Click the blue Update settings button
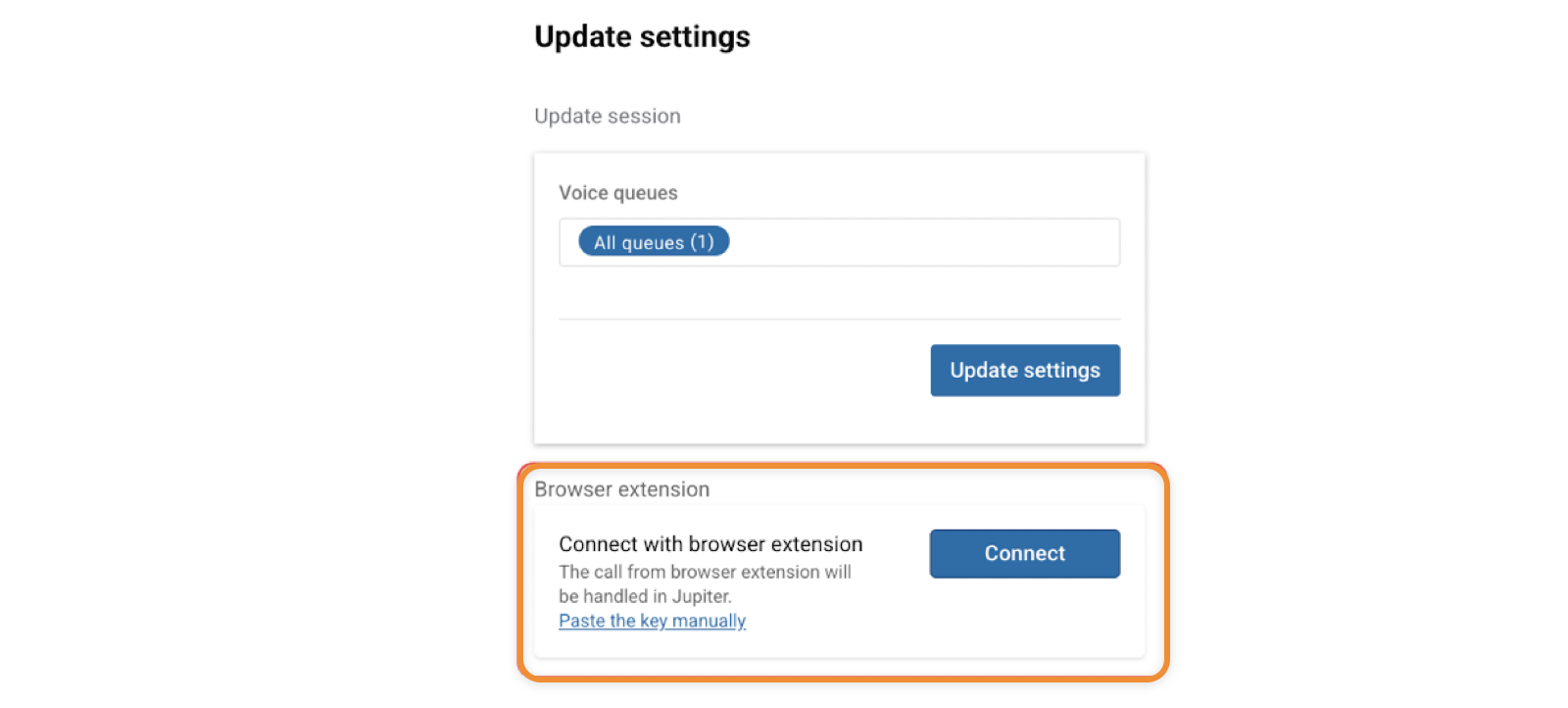The image size is (1568, 708). pyautogui.click(x=1025, y=371)
